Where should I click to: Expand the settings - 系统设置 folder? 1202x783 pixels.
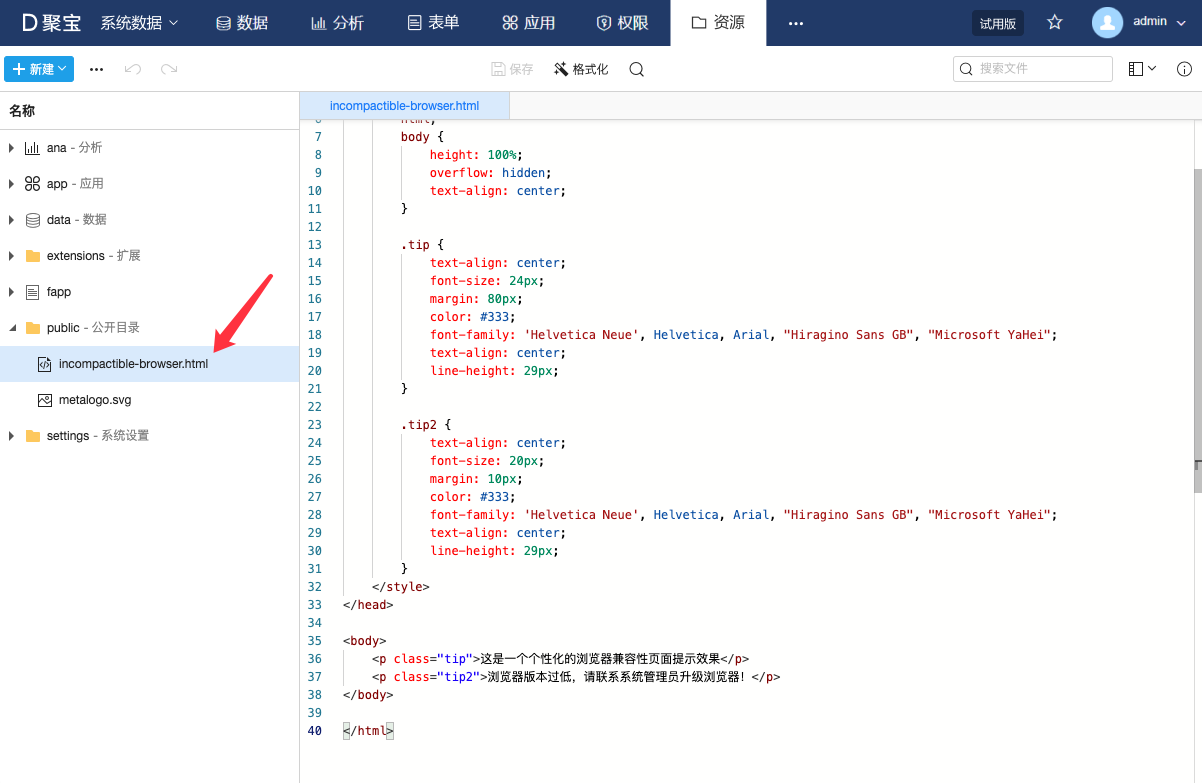pos(11,436)
